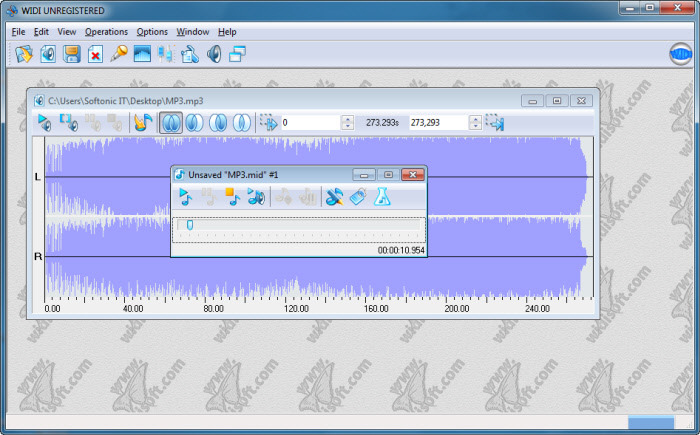Select the fourth channel mode circles icon
The height and width of the screenshot is (435, 700).
[x=242, y=122]
